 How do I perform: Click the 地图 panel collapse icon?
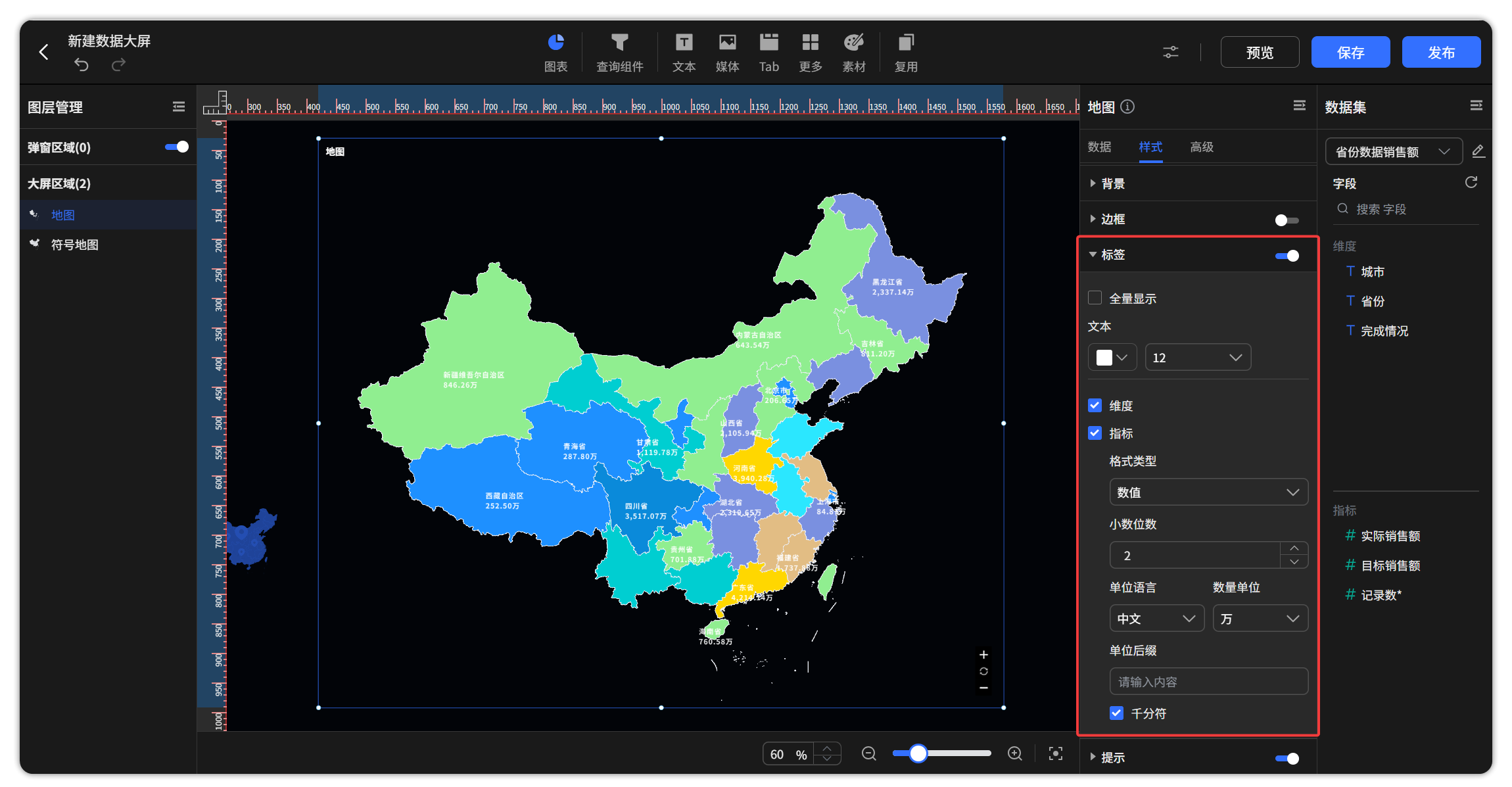pos(1299,105)
